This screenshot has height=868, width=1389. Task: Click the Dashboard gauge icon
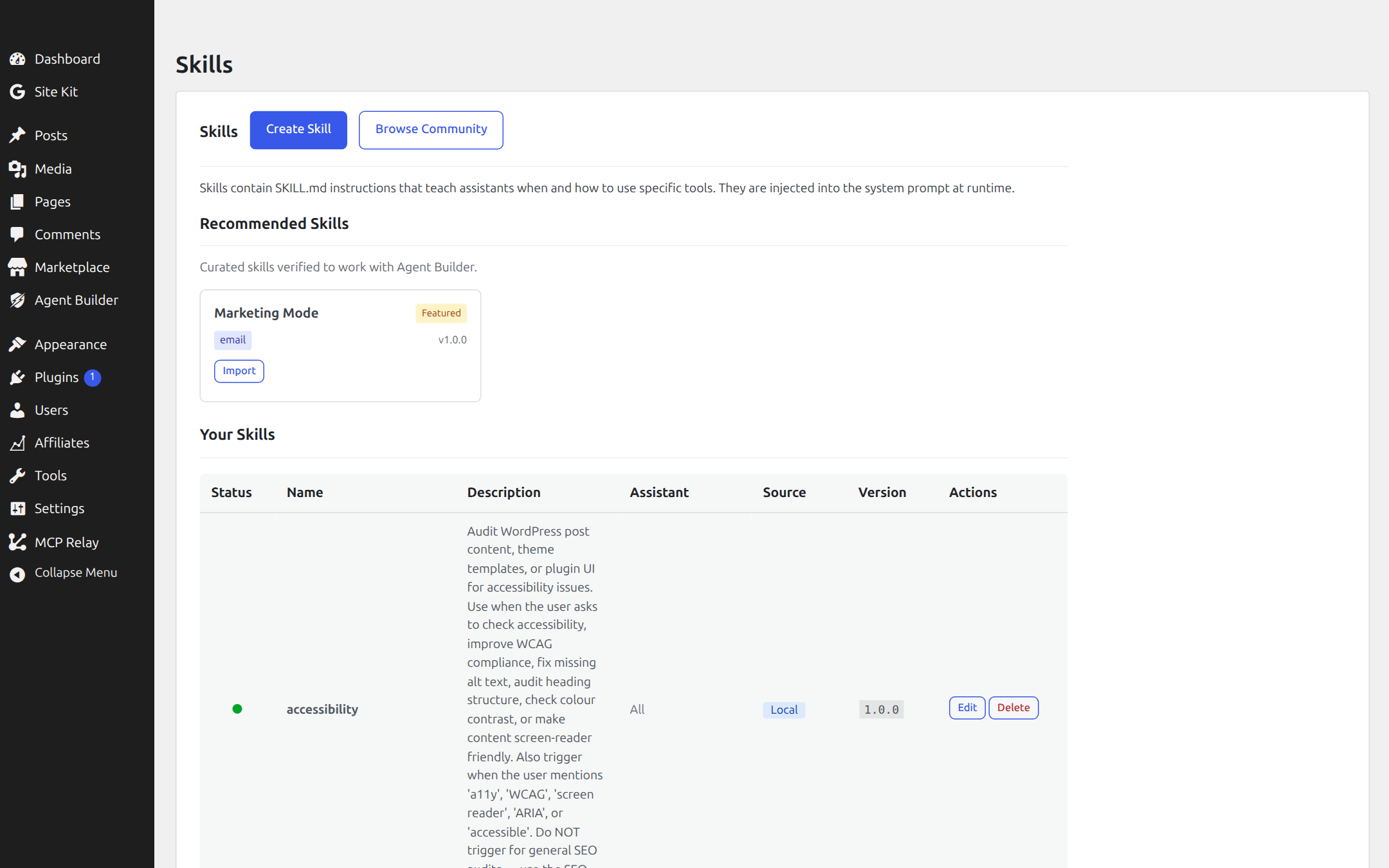click(17, 59)
